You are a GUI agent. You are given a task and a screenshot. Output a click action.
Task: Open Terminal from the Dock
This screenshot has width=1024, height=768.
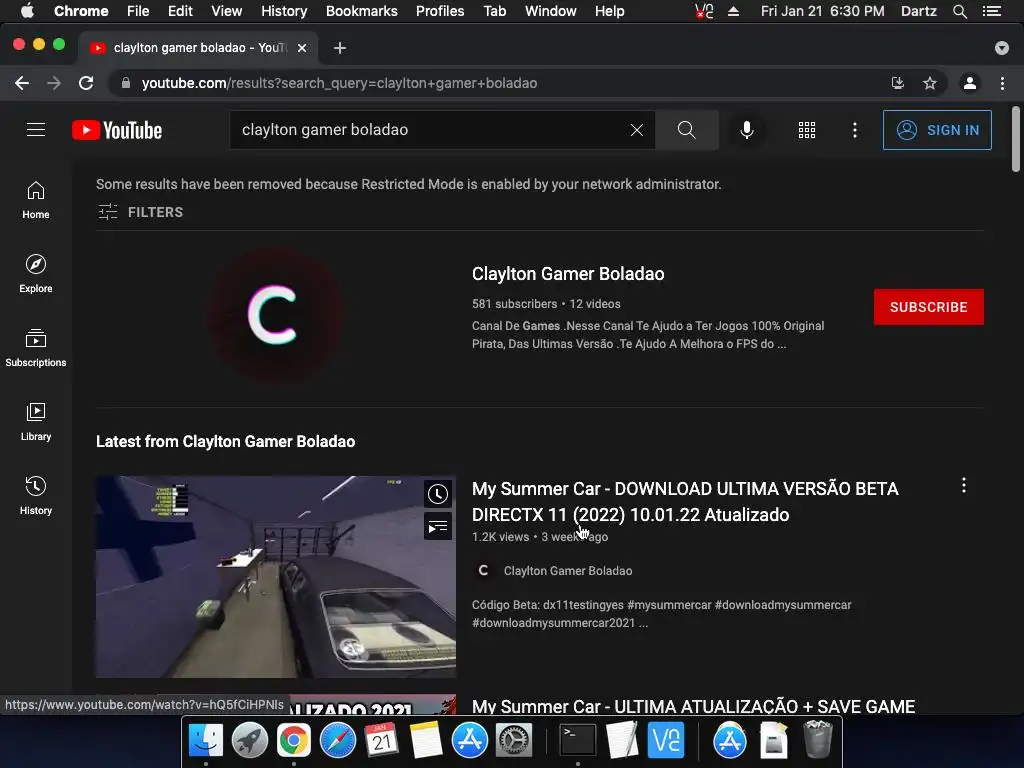pyautogui.click(x=578, y=740)
